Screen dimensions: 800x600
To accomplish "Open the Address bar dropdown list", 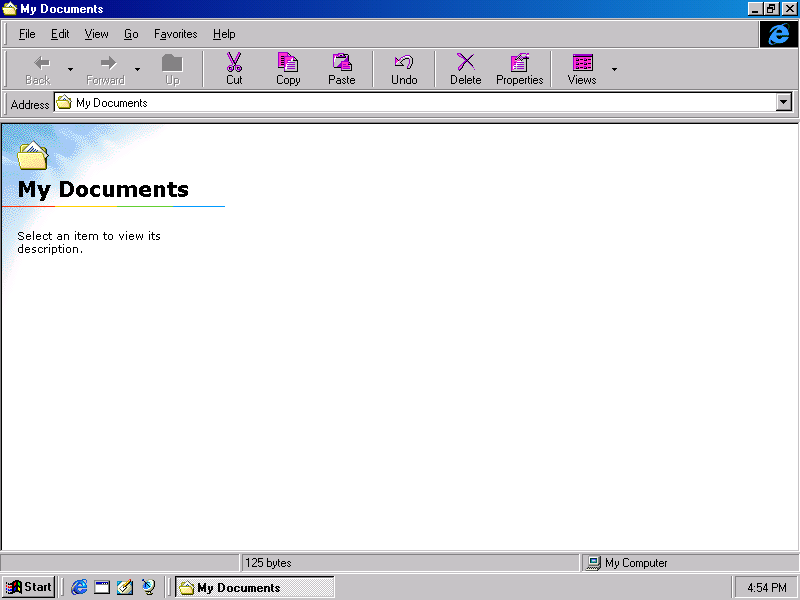I will [784, 102].
